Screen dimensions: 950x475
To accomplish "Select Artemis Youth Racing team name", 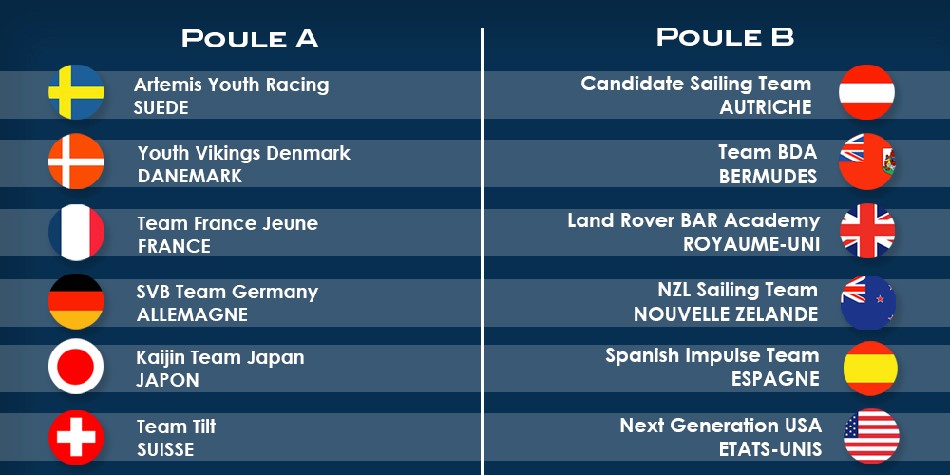I will point(231,85).
